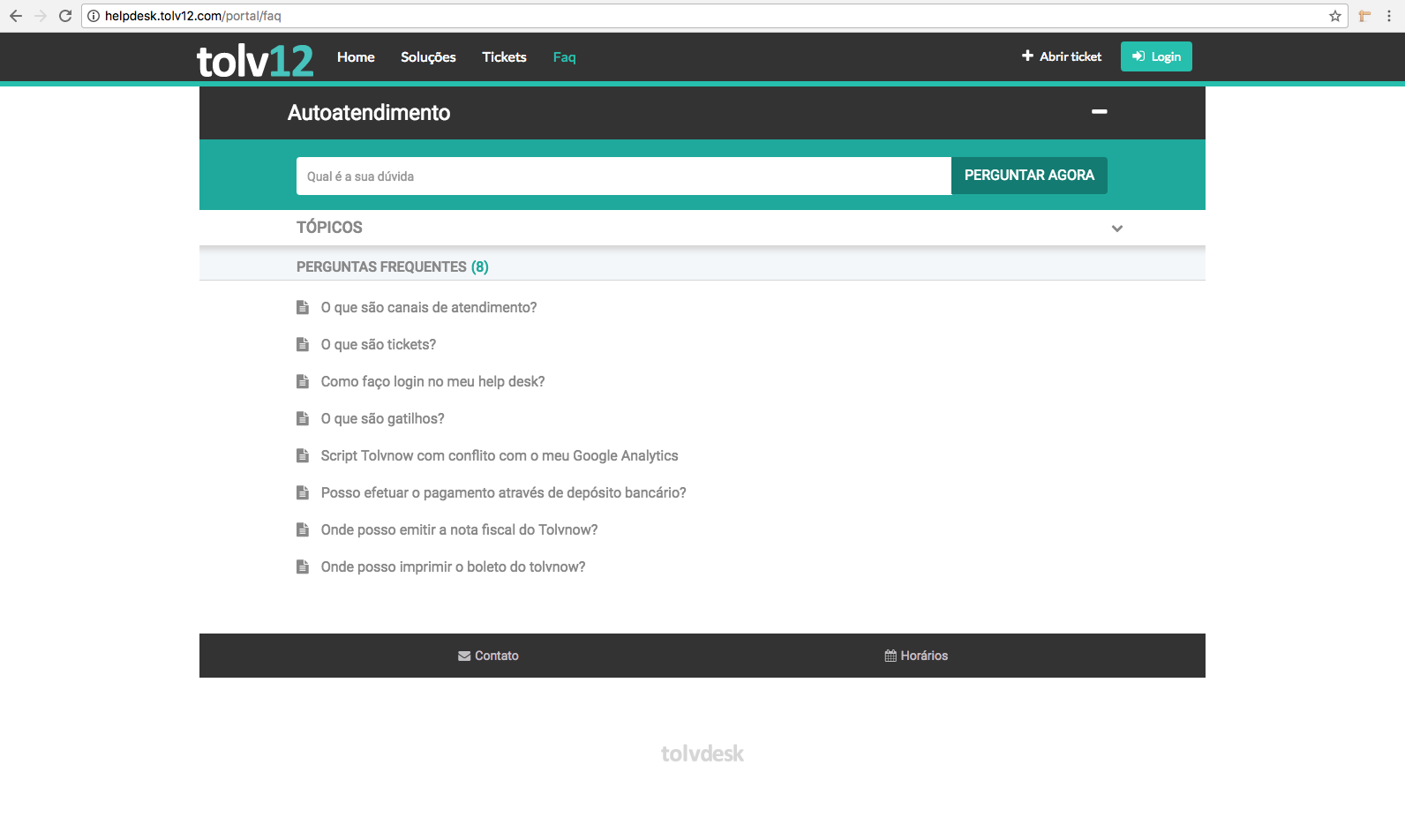Focus the 'Qual é a sua dúvida' field
Viewport: 1405px width, 840px height.
coord(624,176)
